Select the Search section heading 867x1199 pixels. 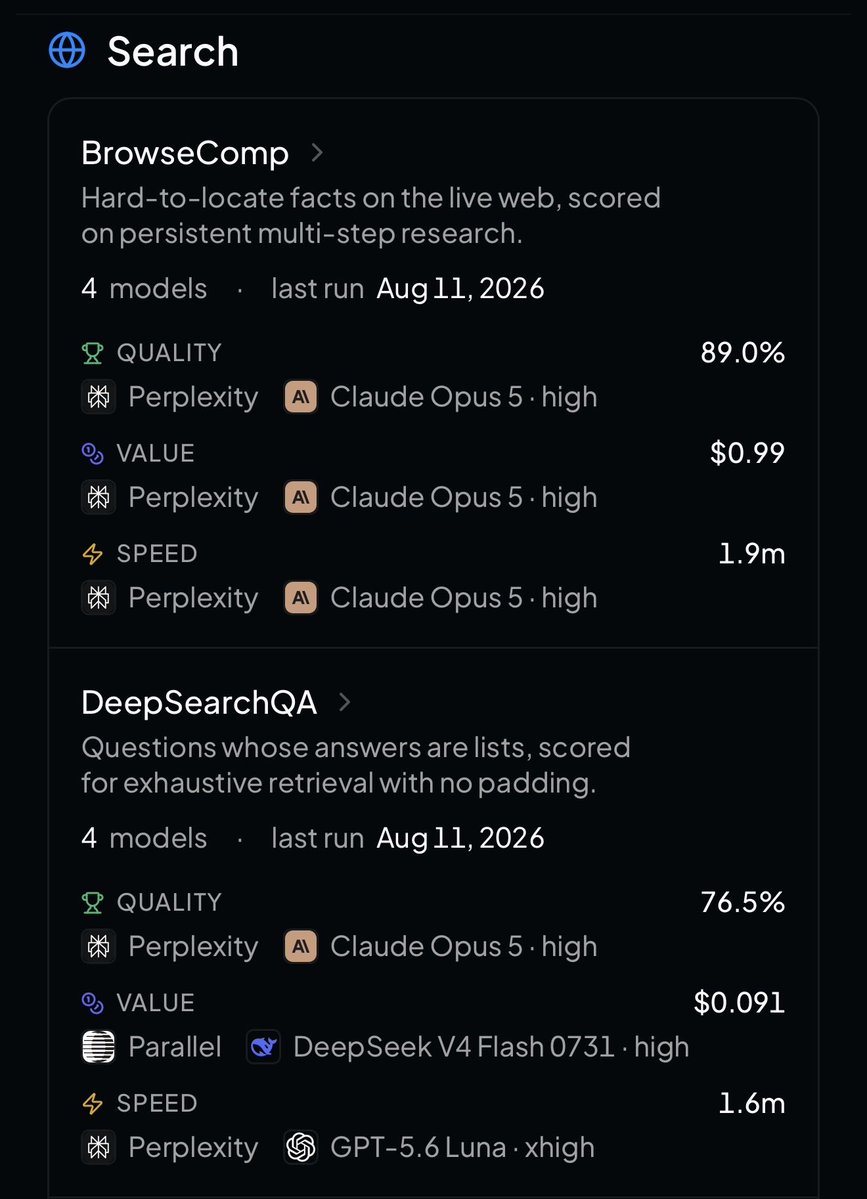[173, 51]
